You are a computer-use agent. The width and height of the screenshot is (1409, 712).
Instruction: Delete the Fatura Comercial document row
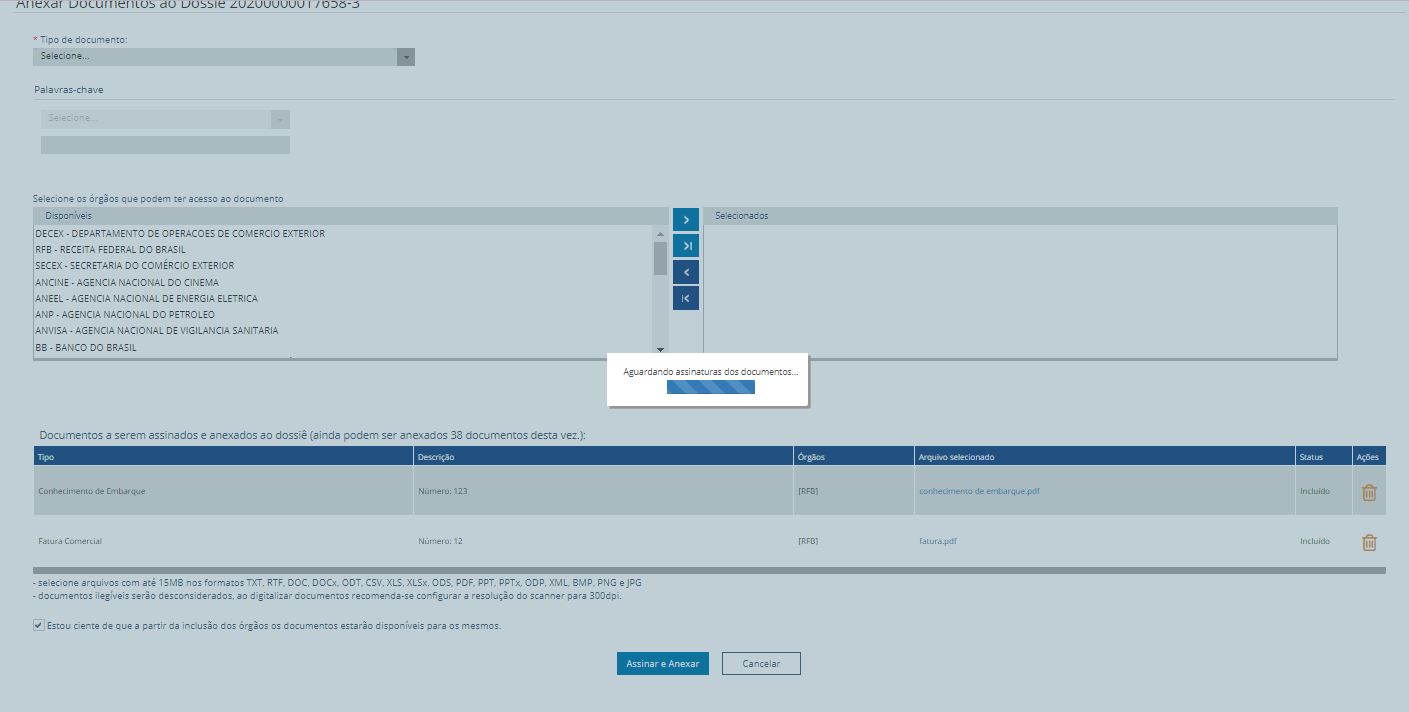point(1369,542)
